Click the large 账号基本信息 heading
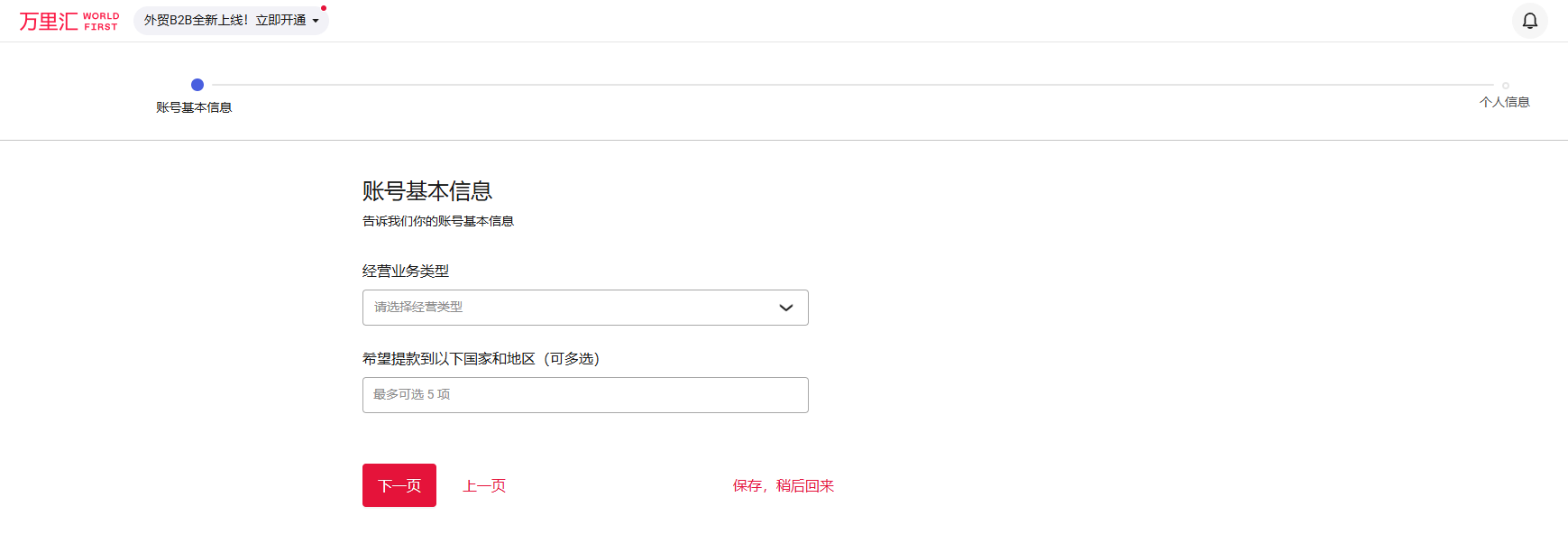 427,191
